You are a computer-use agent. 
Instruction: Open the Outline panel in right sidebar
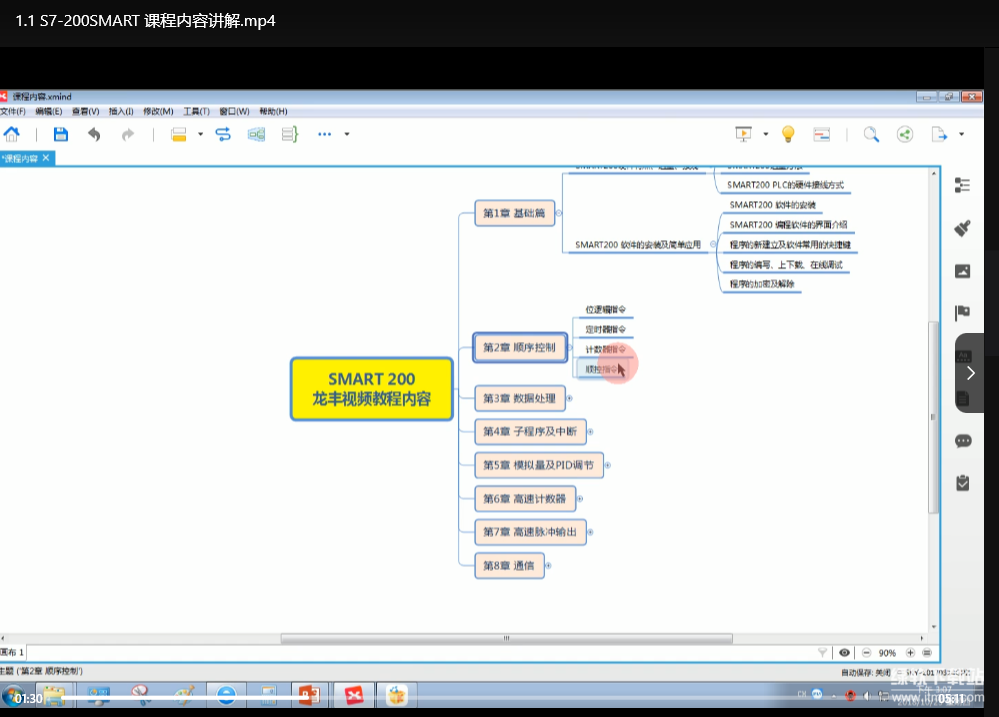[x=963, y=185]
